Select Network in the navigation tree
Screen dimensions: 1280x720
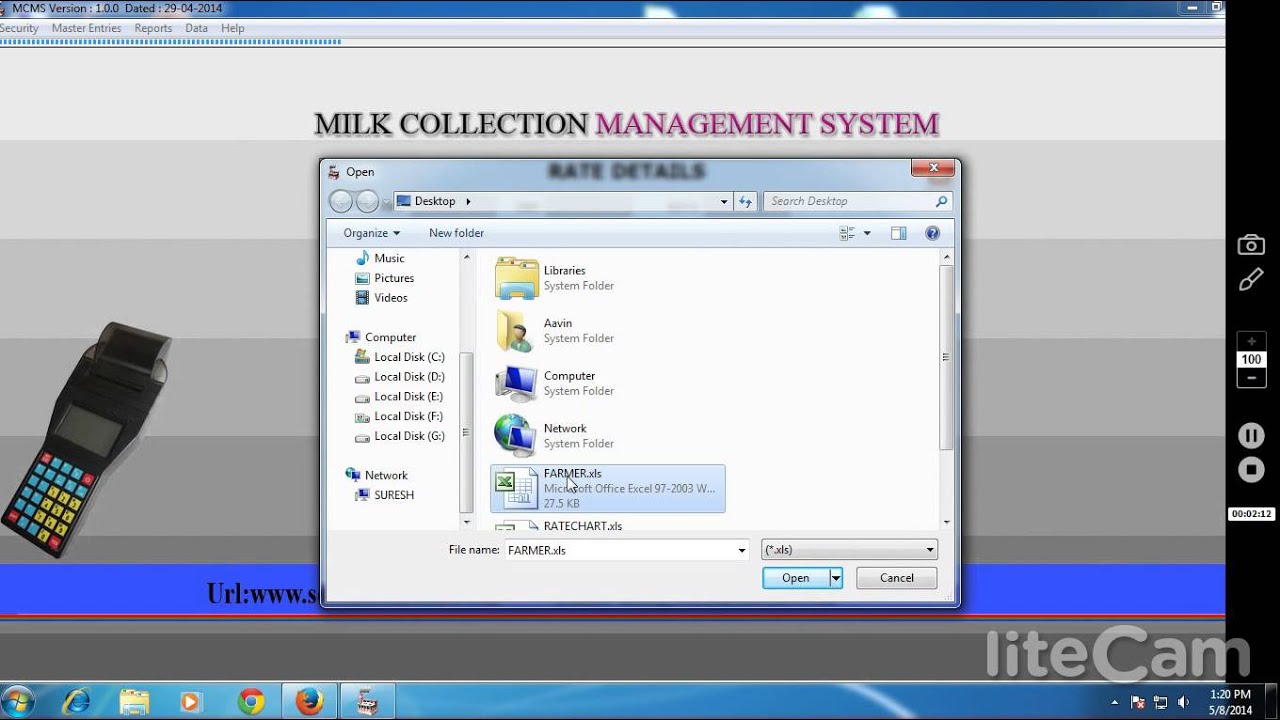point(377,475)
